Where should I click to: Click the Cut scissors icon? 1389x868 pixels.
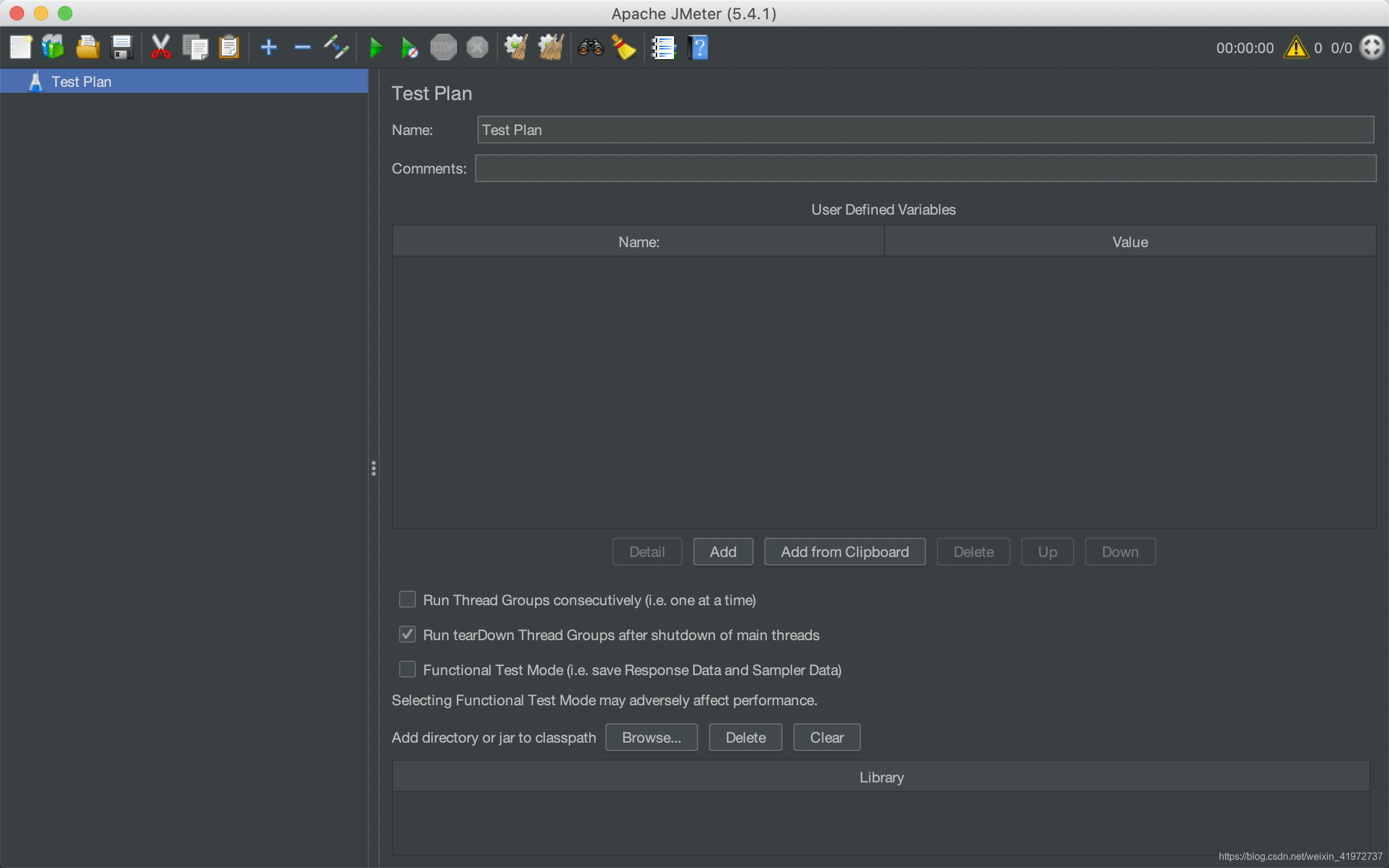coord(160,47)
